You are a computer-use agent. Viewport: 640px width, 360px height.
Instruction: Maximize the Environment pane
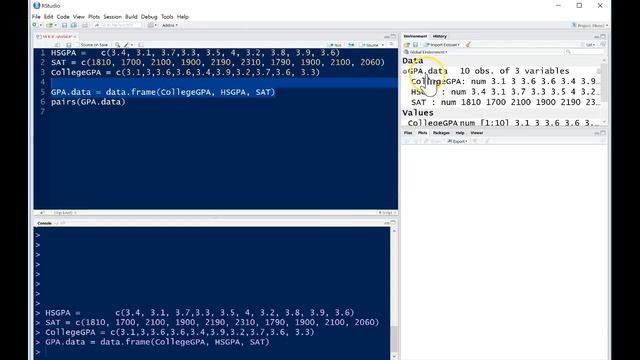point(603,36)
